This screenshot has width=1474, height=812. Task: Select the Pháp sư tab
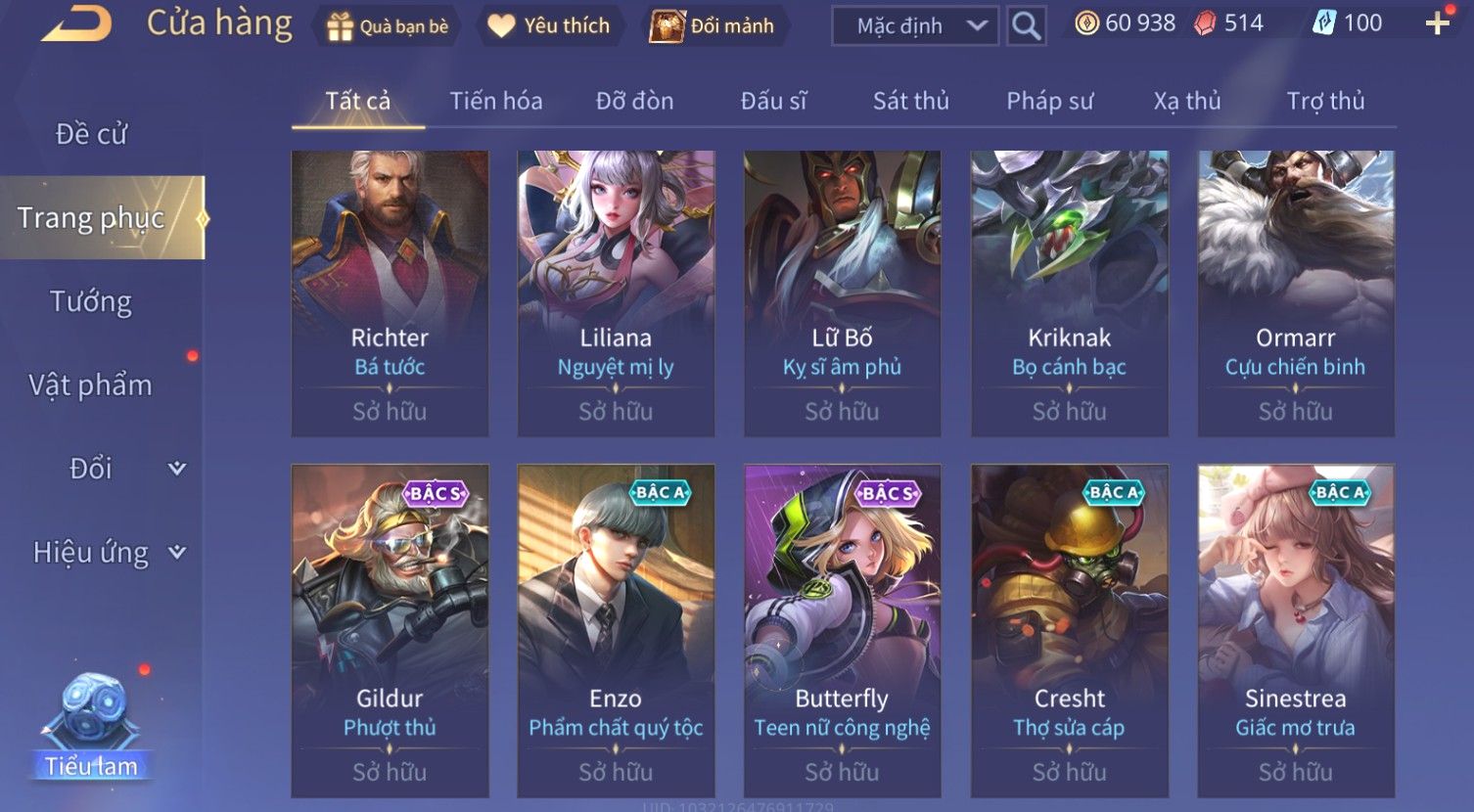1049,101
